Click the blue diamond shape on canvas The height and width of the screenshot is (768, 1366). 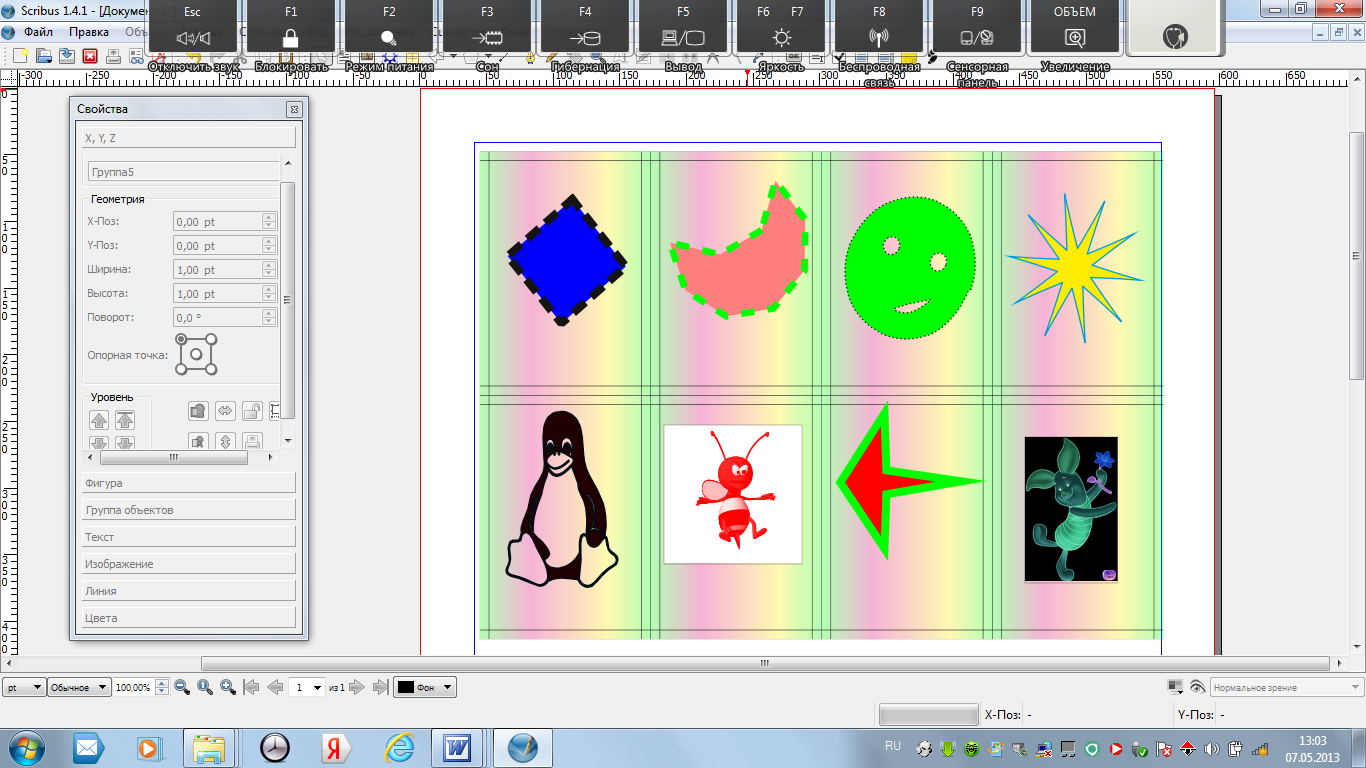567,261
